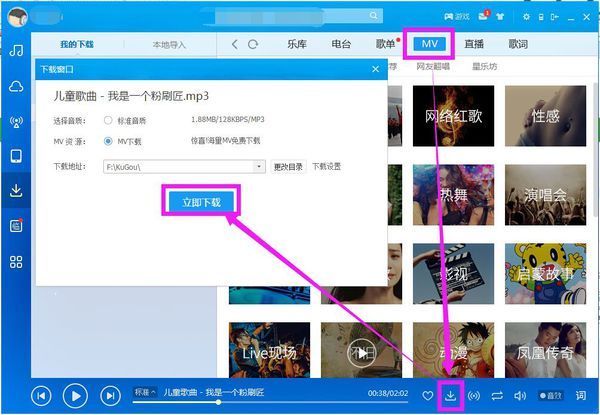Screen dimensions: 600x415
Task: Expand the download path F:\KuGou\ dropdown
Action: pyautogui.click(x=259, y=167)
